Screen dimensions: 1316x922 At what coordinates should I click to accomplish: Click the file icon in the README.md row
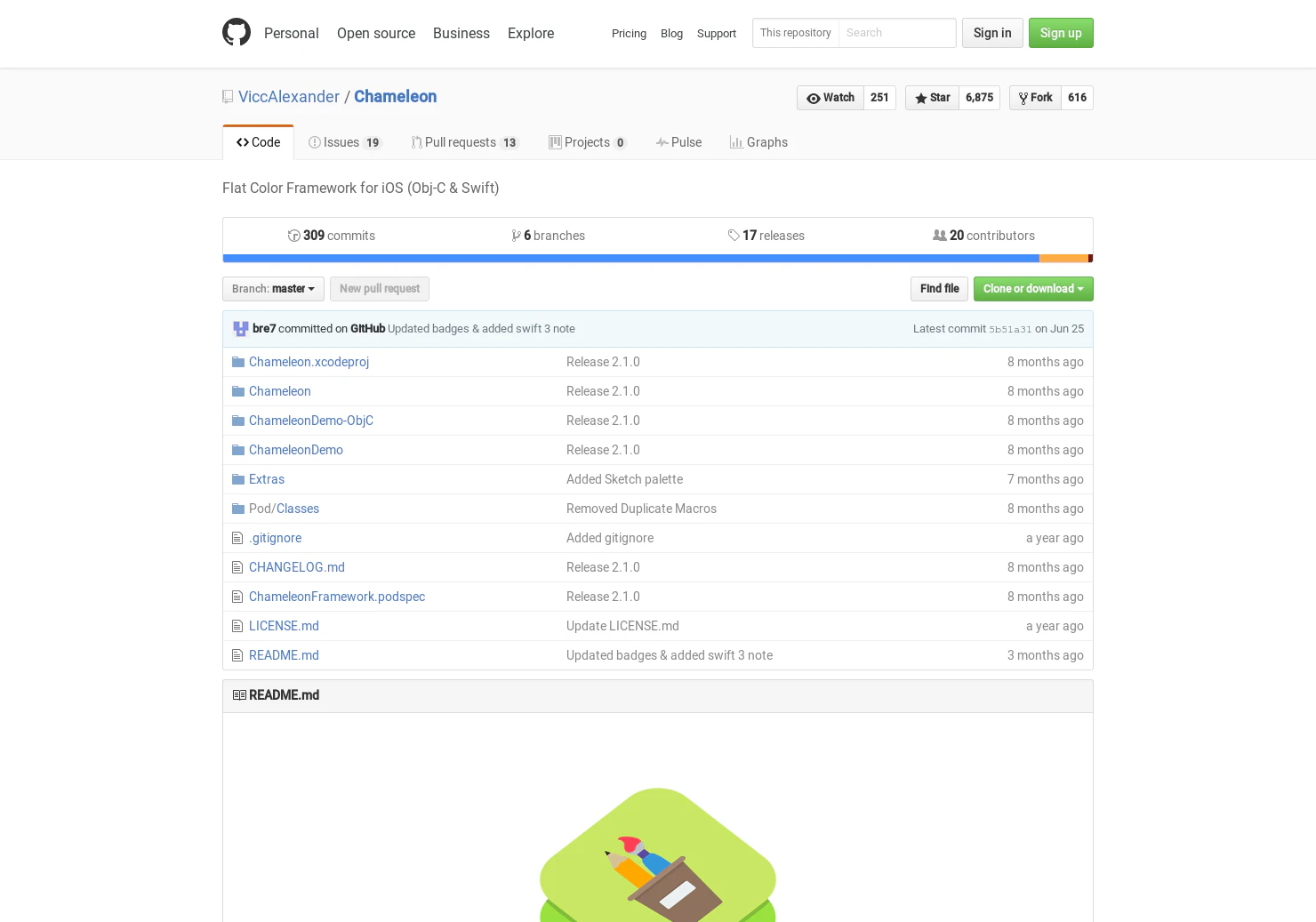click(x=237, y=655)
